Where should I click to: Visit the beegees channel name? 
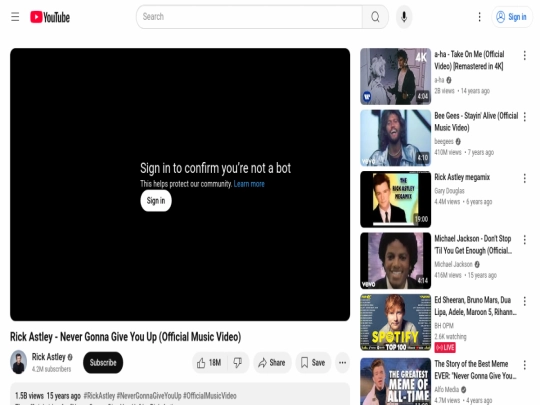click(x=444, y=142)
